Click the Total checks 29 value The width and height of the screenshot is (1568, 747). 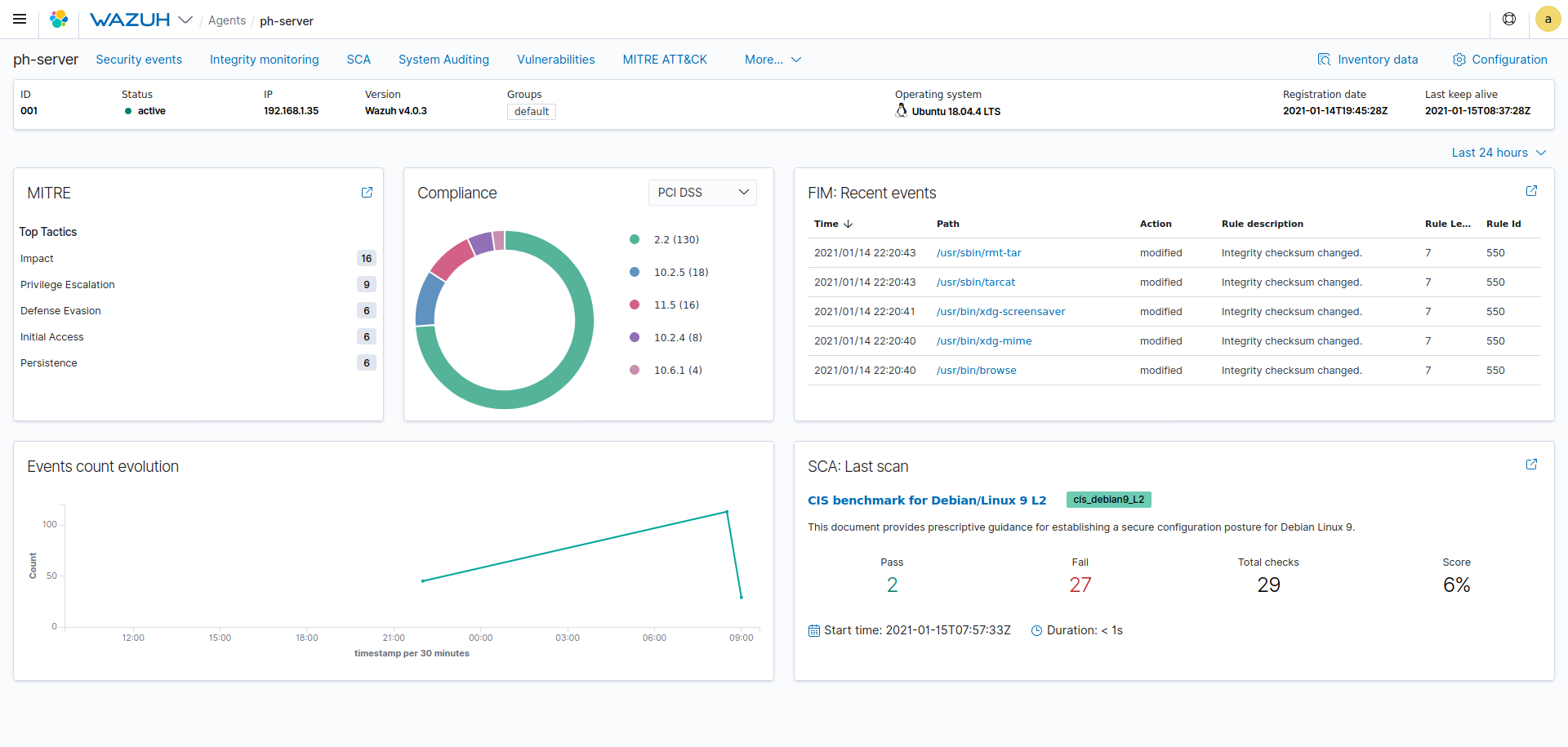tap(1268, 585)
